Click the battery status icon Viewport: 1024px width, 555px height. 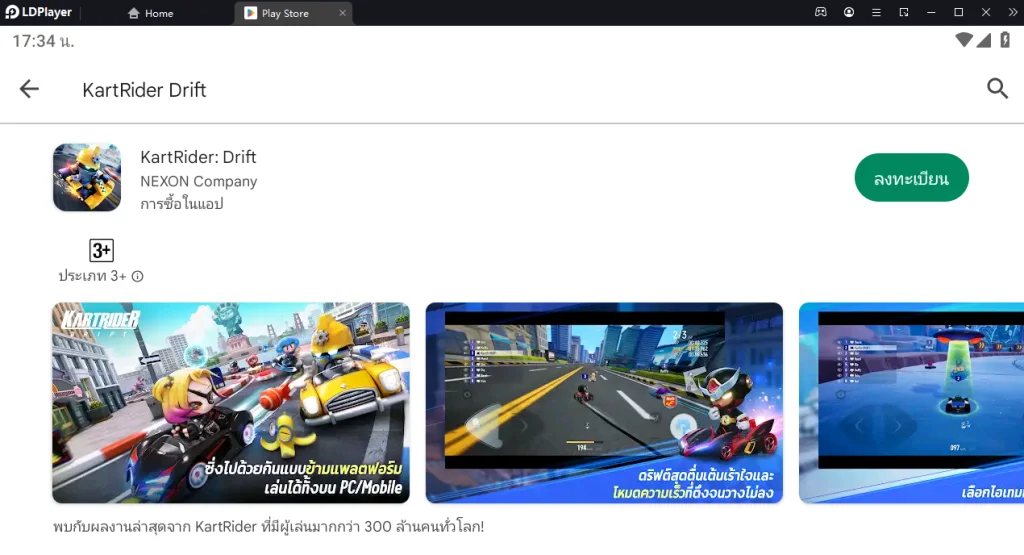1005,40
